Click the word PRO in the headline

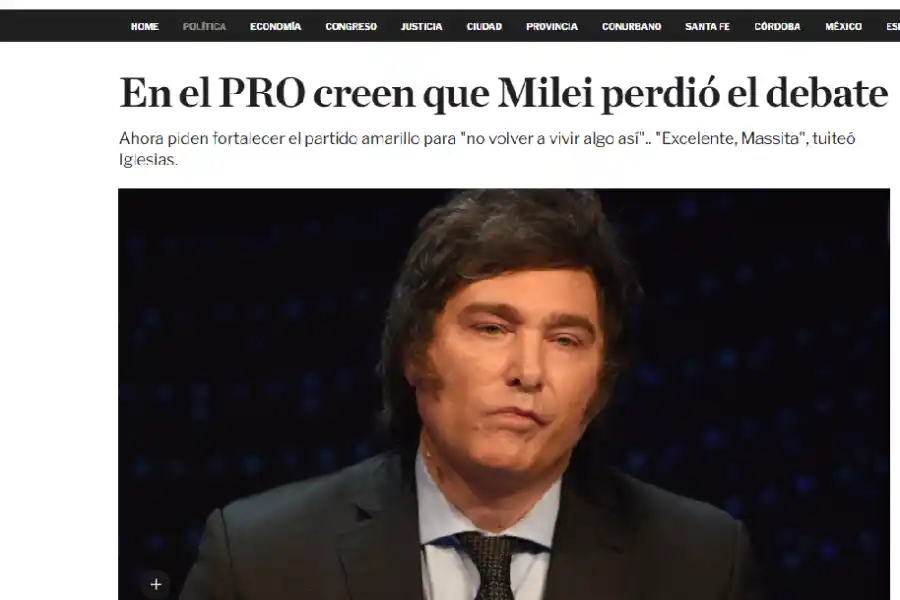pyautogui.click(x=261, y=92)
